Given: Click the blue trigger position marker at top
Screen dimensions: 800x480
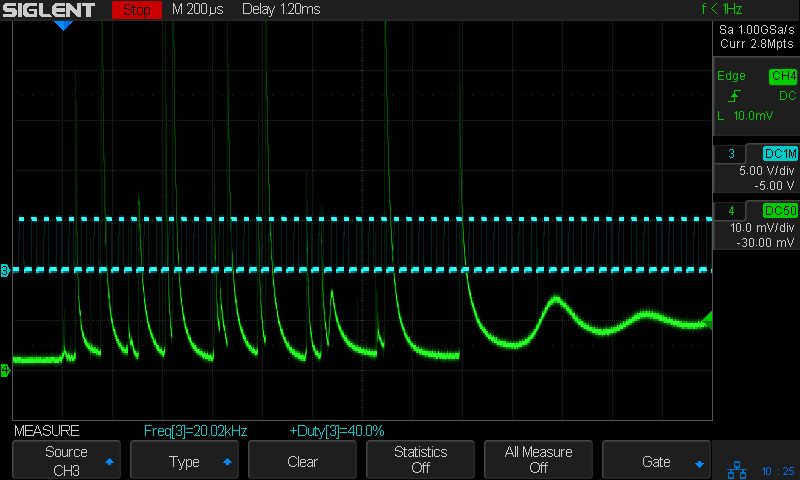Looking at the screenshot, I should pyautogui.click(x=63, y=25).
